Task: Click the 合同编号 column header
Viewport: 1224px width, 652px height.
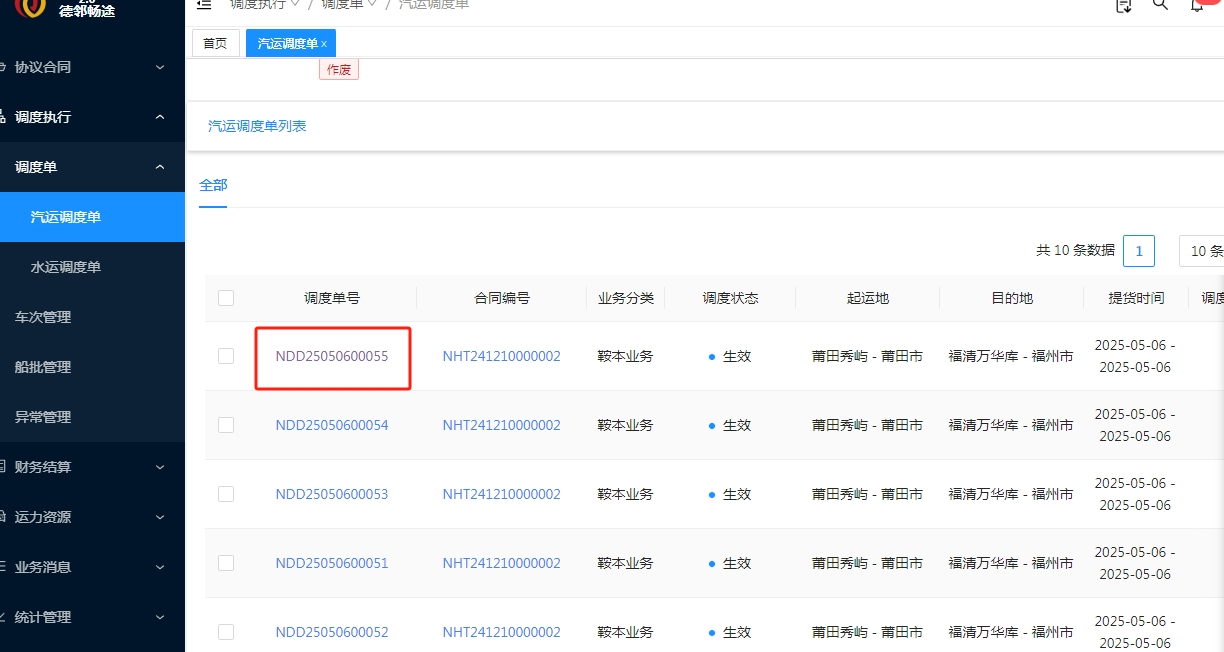Action: 502,298
